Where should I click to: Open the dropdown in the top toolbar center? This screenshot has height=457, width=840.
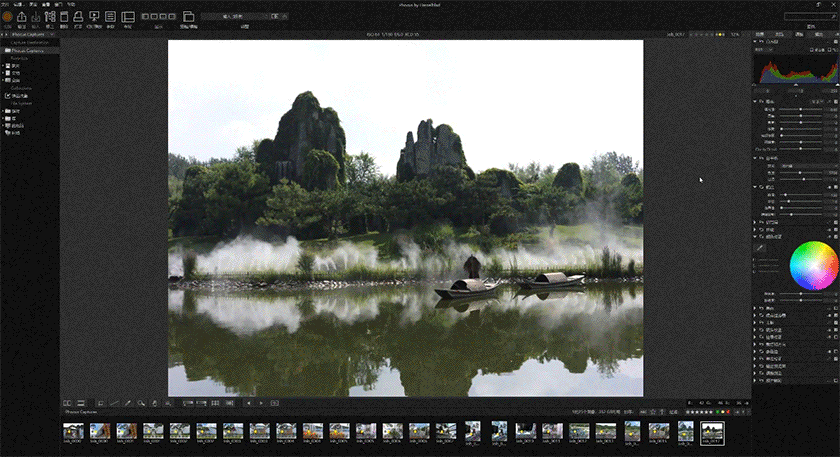click(243, 17)
